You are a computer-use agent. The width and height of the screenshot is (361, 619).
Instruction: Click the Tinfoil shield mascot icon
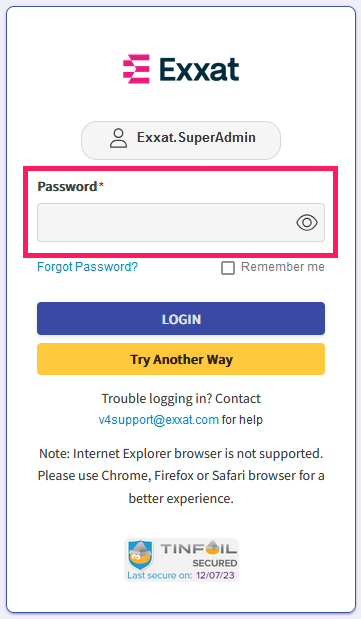pyautogui.click(x=140, y=555)
